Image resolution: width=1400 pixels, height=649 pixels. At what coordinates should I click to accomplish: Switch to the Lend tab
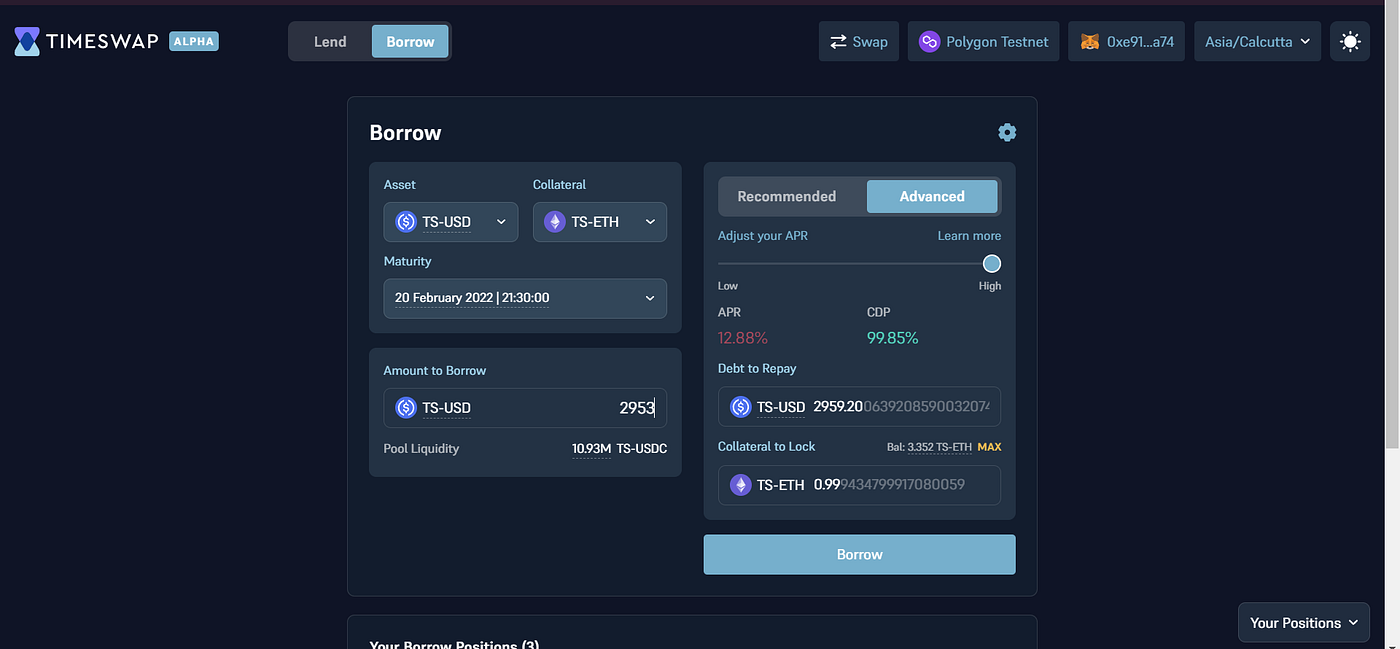tap(330, 42)
